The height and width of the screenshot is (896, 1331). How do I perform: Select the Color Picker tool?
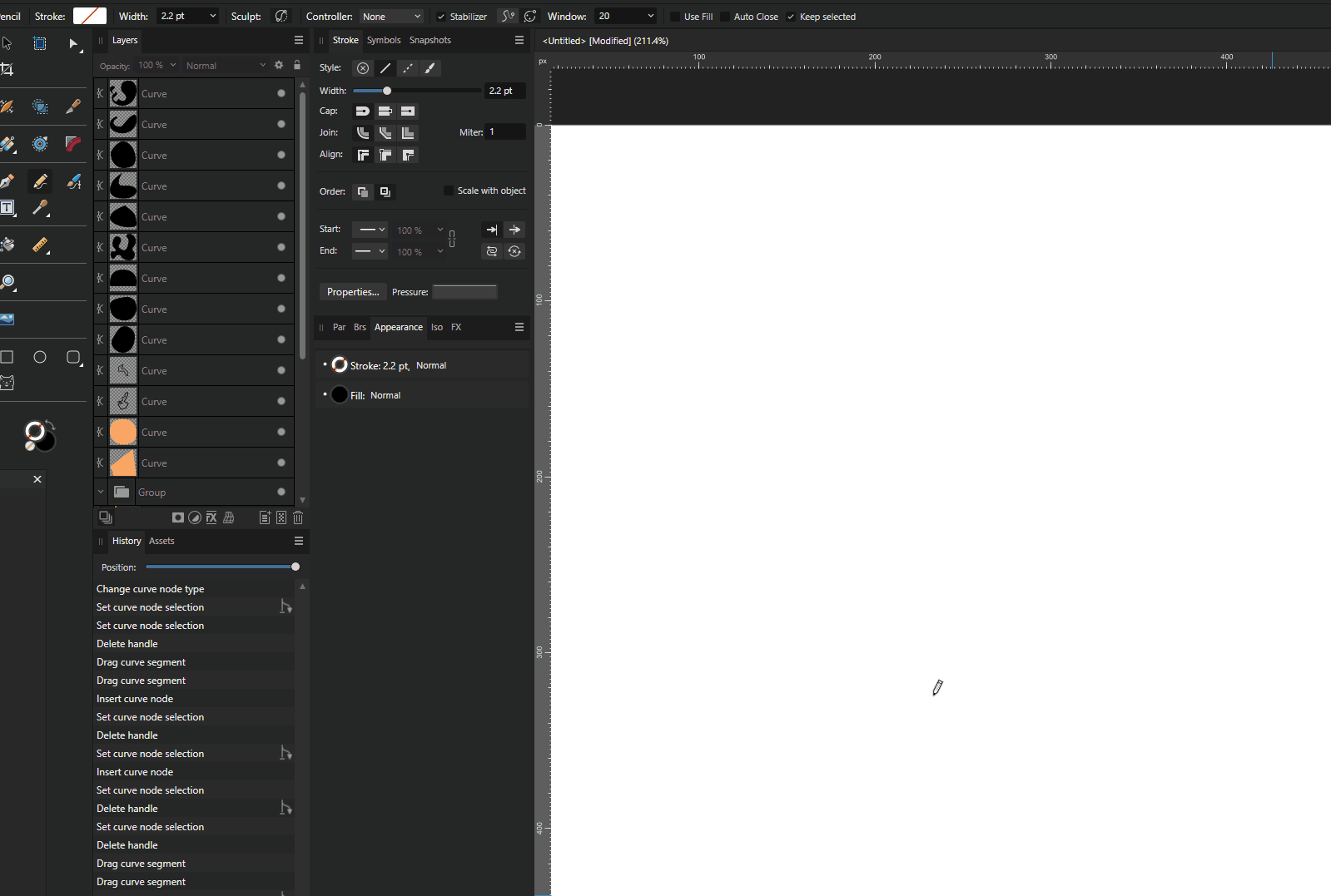(40, 208)
